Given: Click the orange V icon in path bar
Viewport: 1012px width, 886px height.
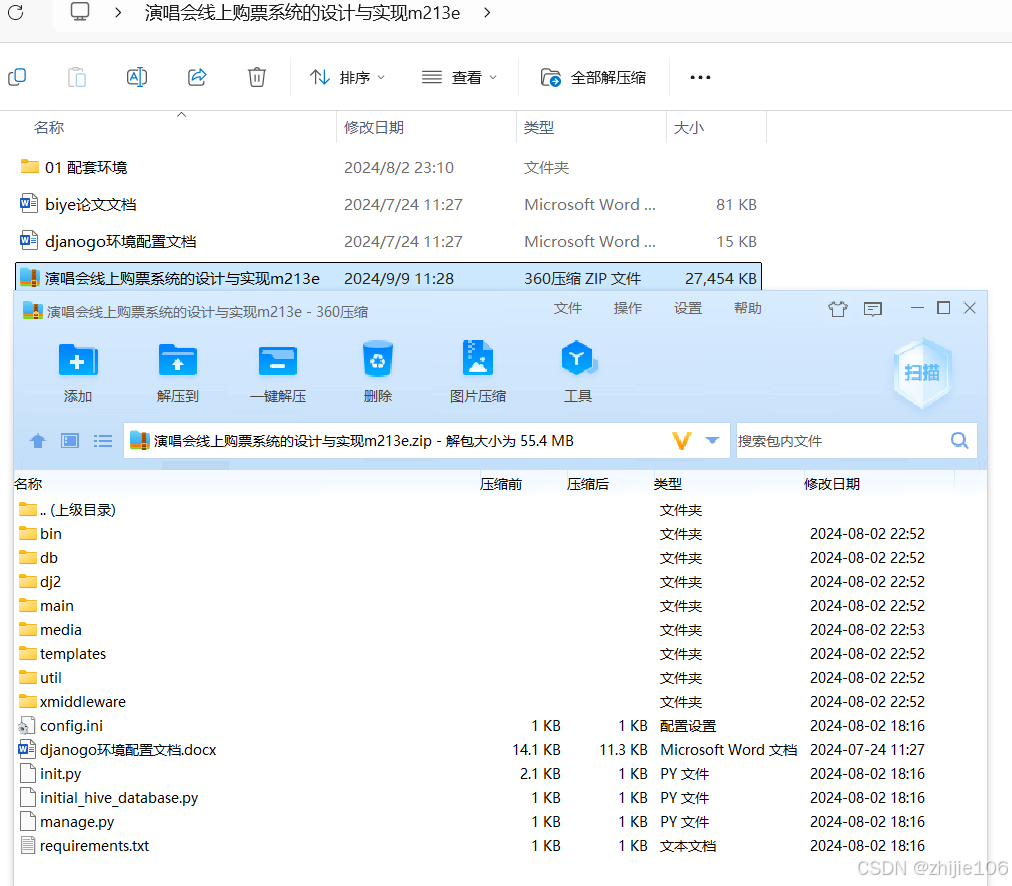Looking at the screenshot, I should pos(682,441).
